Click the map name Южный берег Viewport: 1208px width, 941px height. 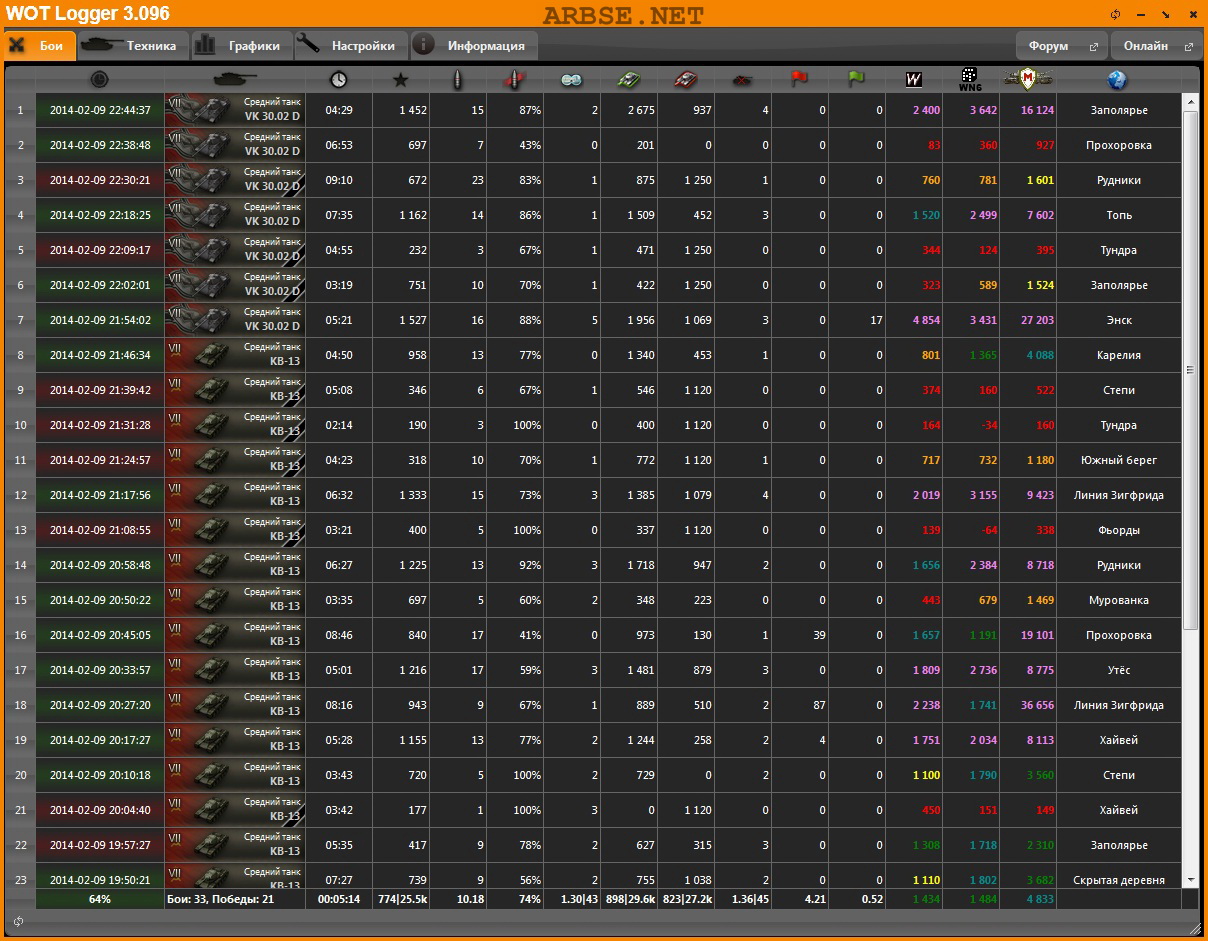point(1118,460)
